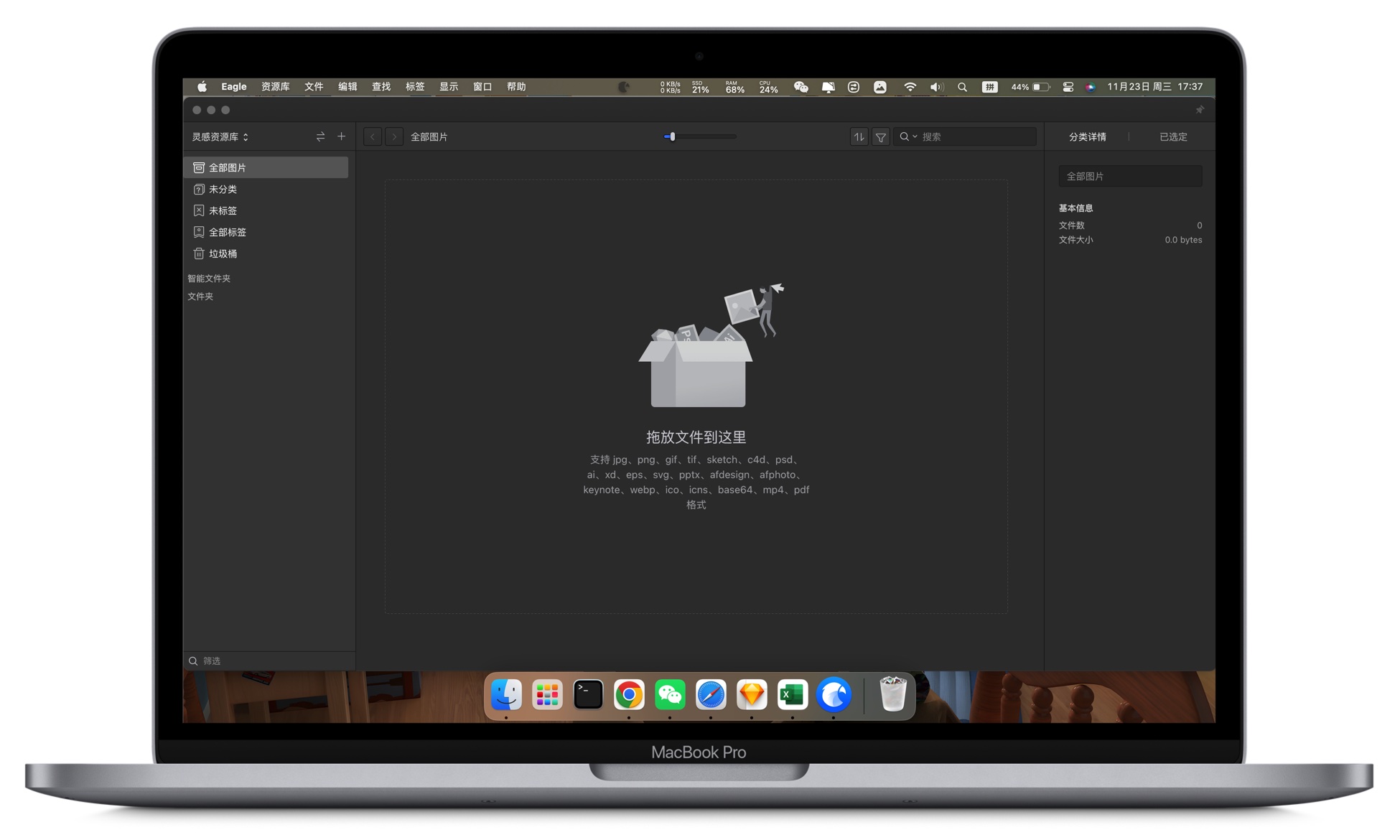The width and height of the screenshot is (1400, 840).
Task: Select 全部图片 in the sidebar
Action: [266, 167]
